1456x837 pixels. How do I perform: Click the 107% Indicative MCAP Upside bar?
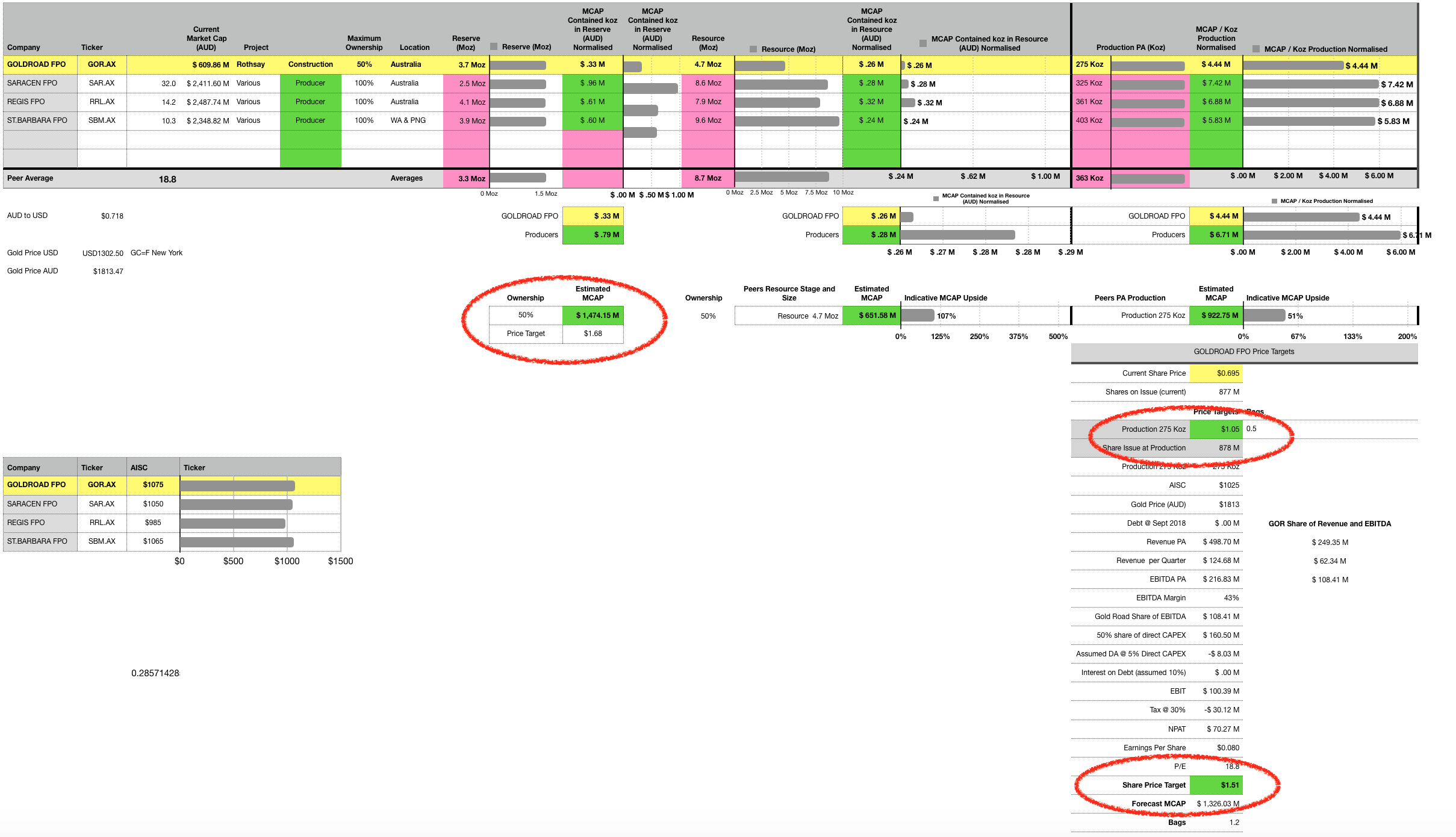point(918,316)
